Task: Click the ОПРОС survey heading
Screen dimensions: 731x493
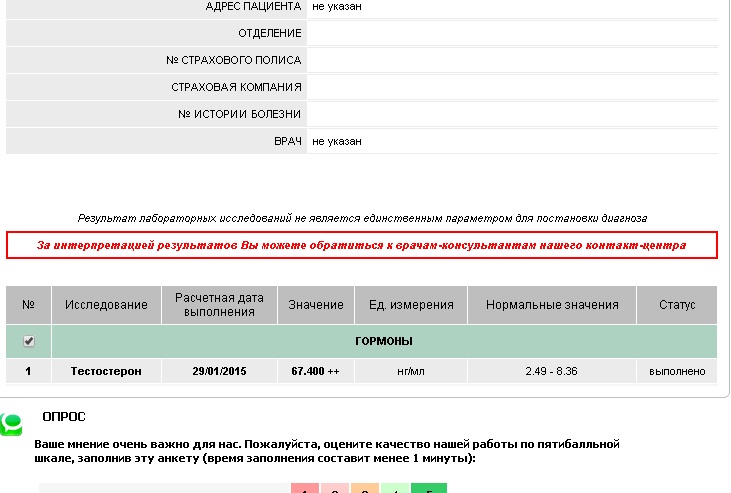Action: pyautogui.click(x=64, y=416)
